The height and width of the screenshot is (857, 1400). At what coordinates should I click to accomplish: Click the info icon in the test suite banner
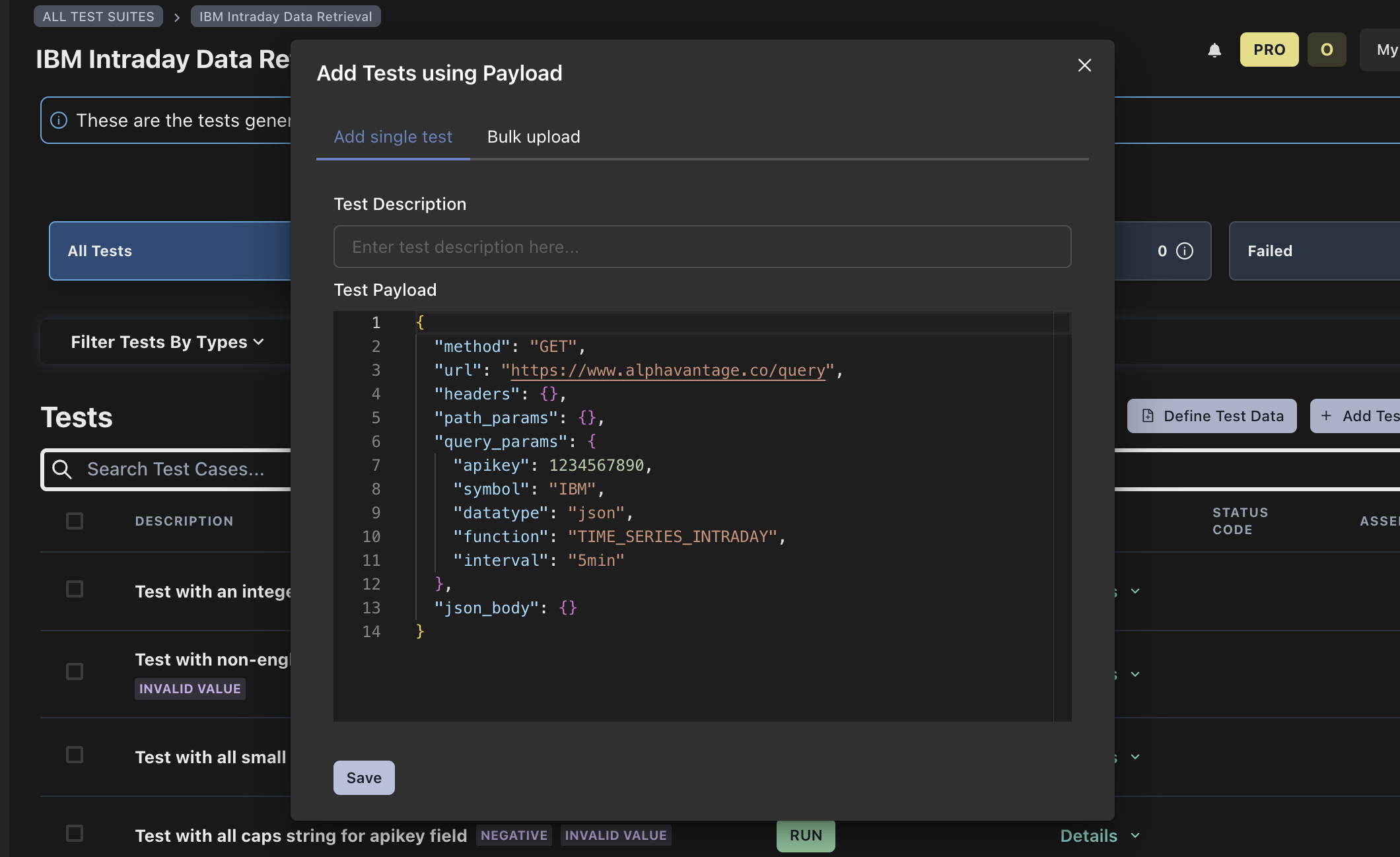pos(58,120)
